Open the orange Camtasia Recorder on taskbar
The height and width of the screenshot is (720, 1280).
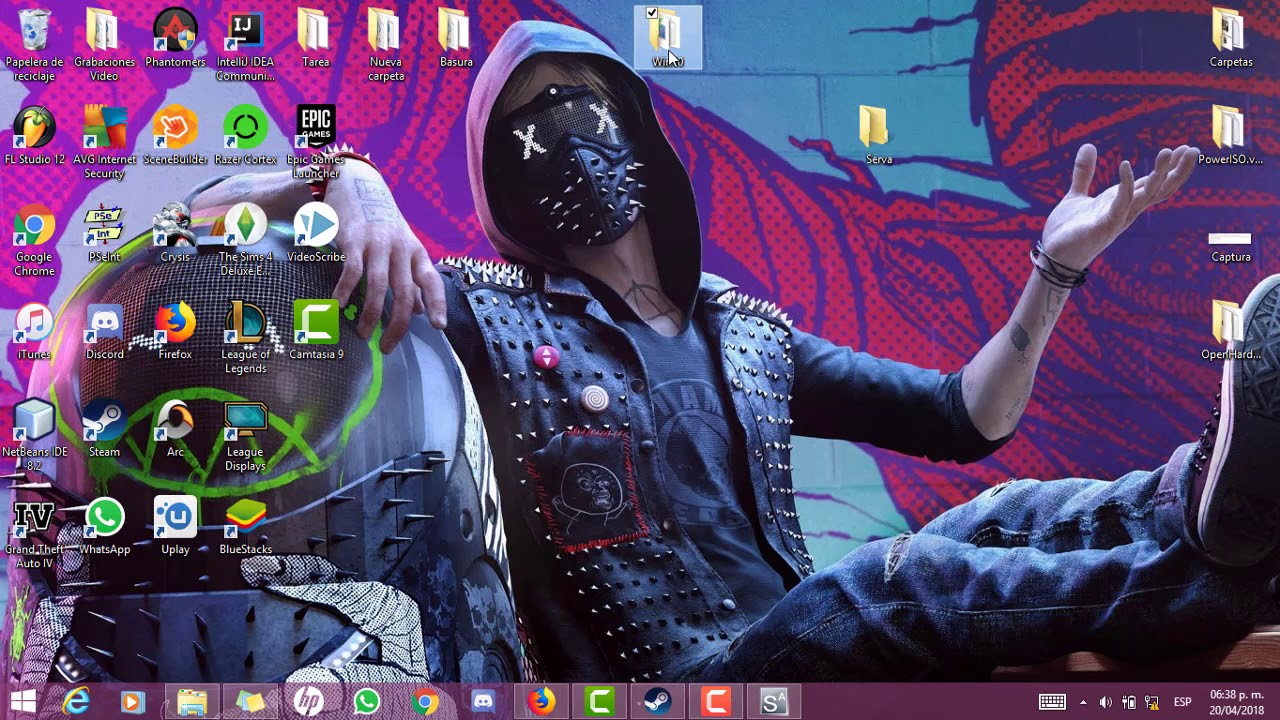click(x=716, y=702)
